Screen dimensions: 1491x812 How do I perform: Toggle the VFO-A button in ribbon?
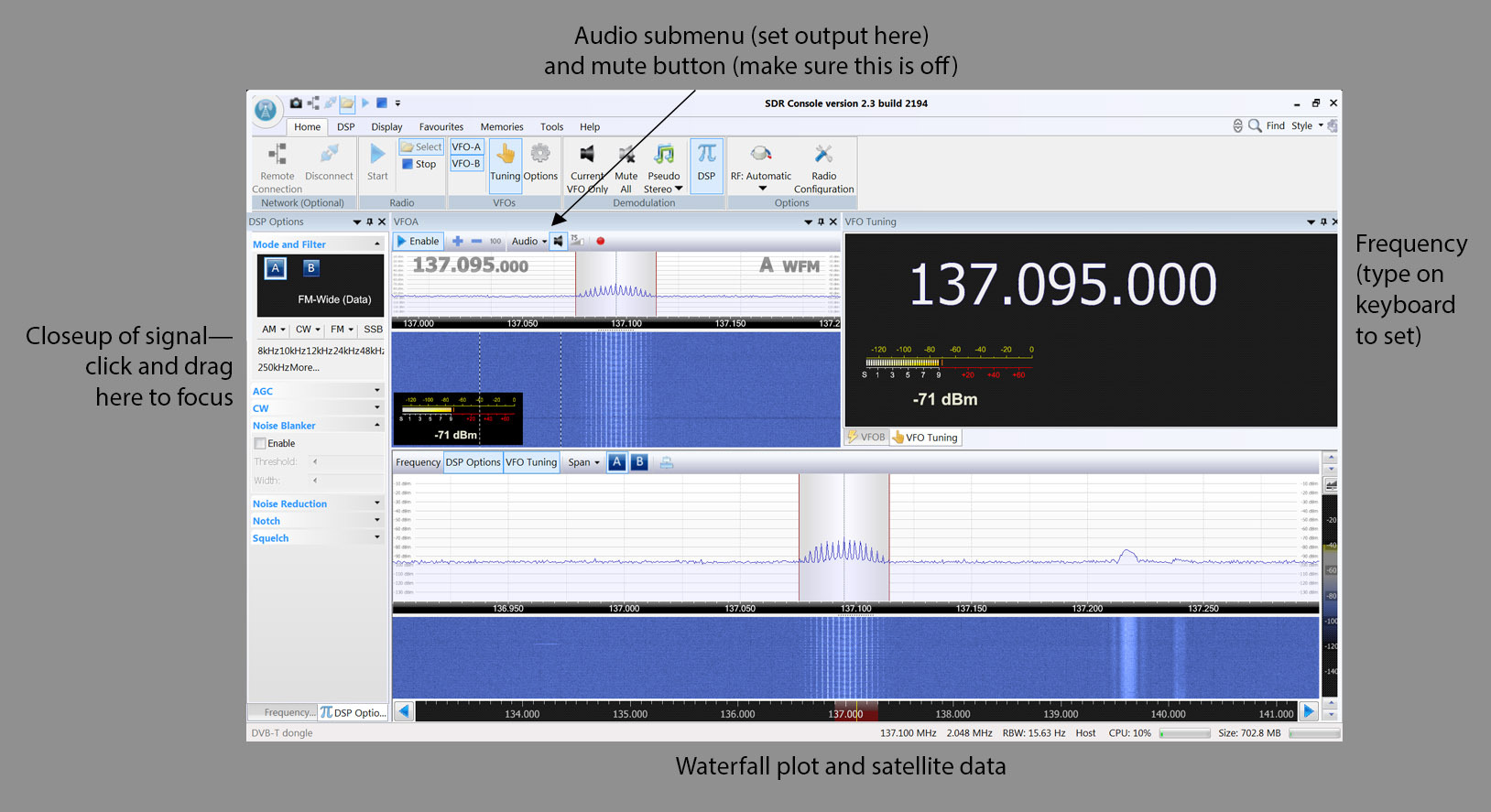point(466,146)
